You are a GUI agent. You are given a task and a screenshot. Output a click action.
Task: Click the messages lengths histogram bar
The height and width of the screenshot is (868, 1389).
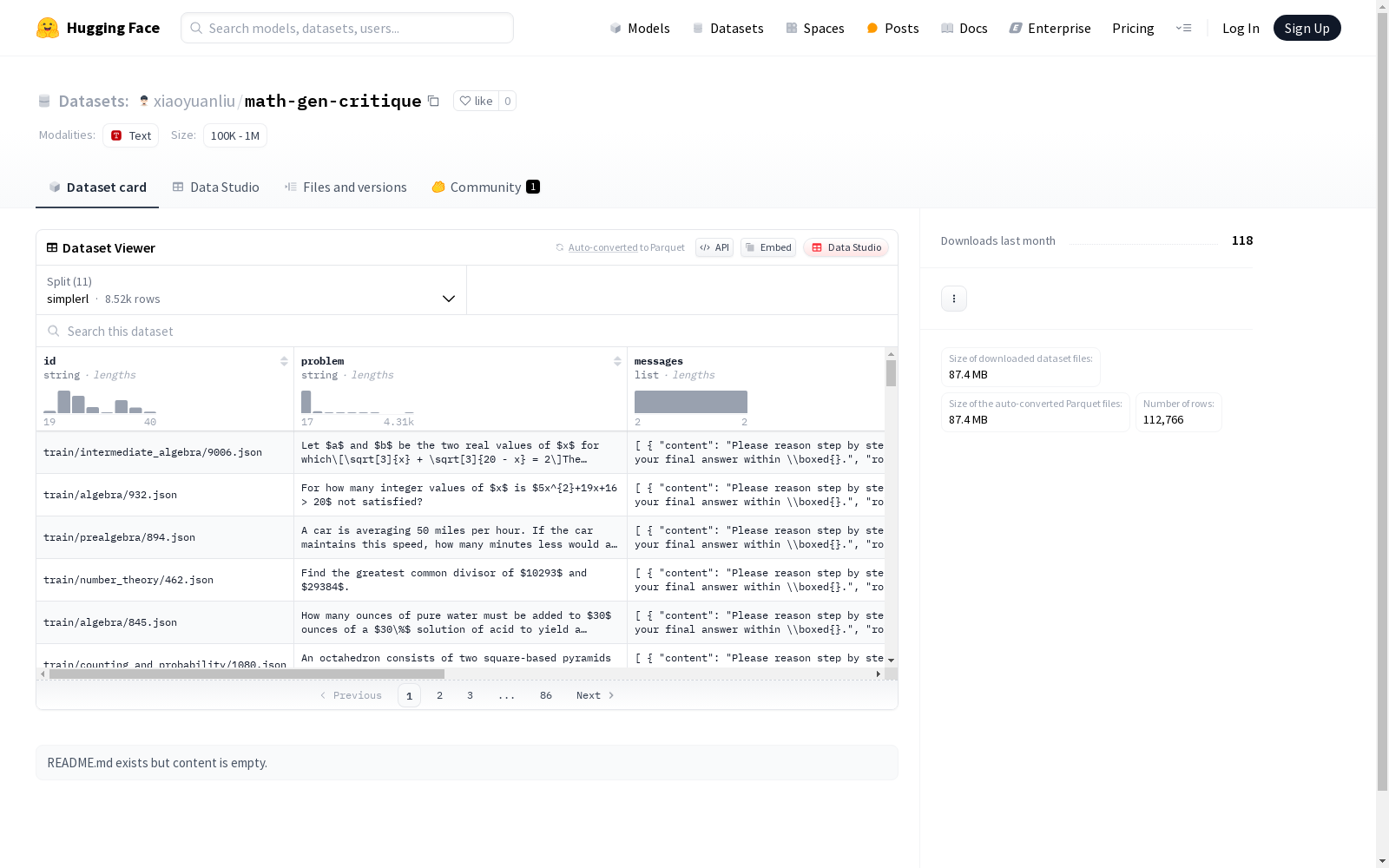(x=691, y=402)
